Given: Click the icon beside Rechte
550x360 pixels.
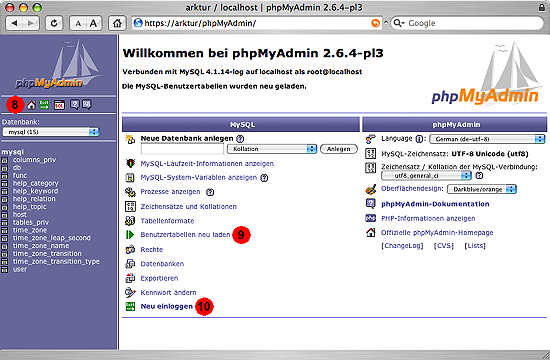Looking at the screenshot, I should pyautogui.click(x=130, y=249).
